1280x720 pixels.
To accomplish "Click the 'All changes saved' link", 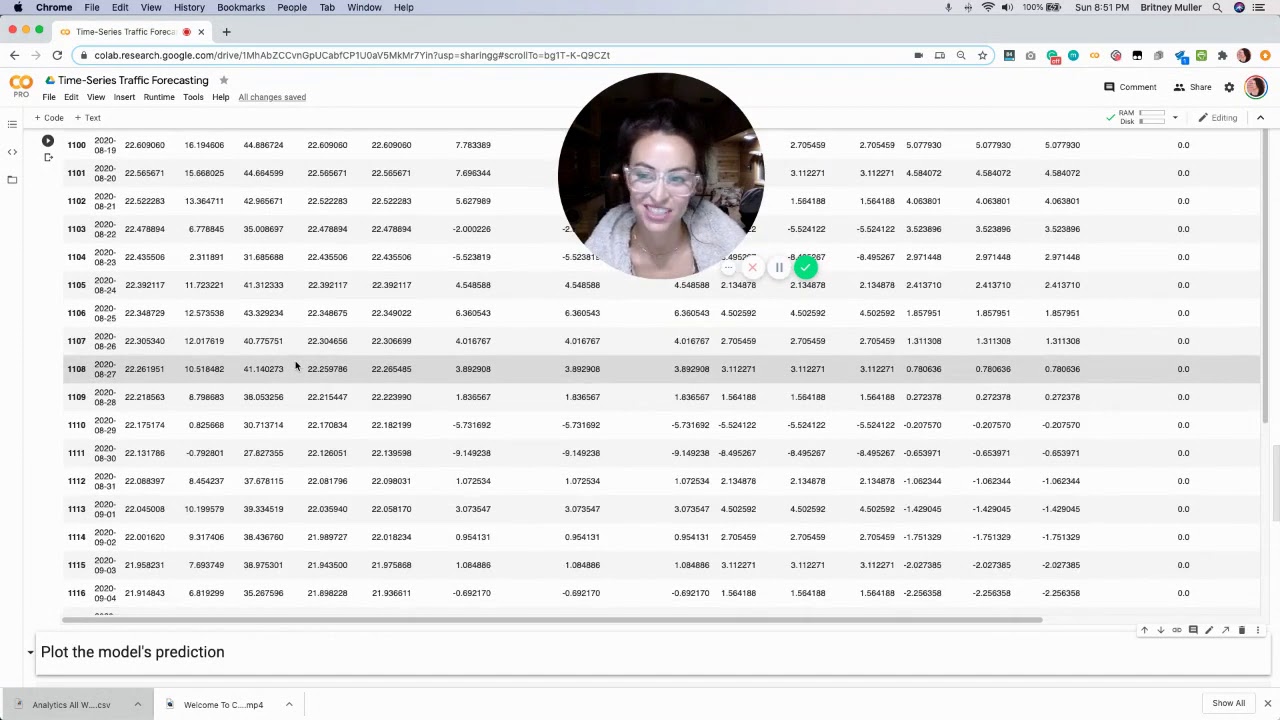I will (272, 97).
